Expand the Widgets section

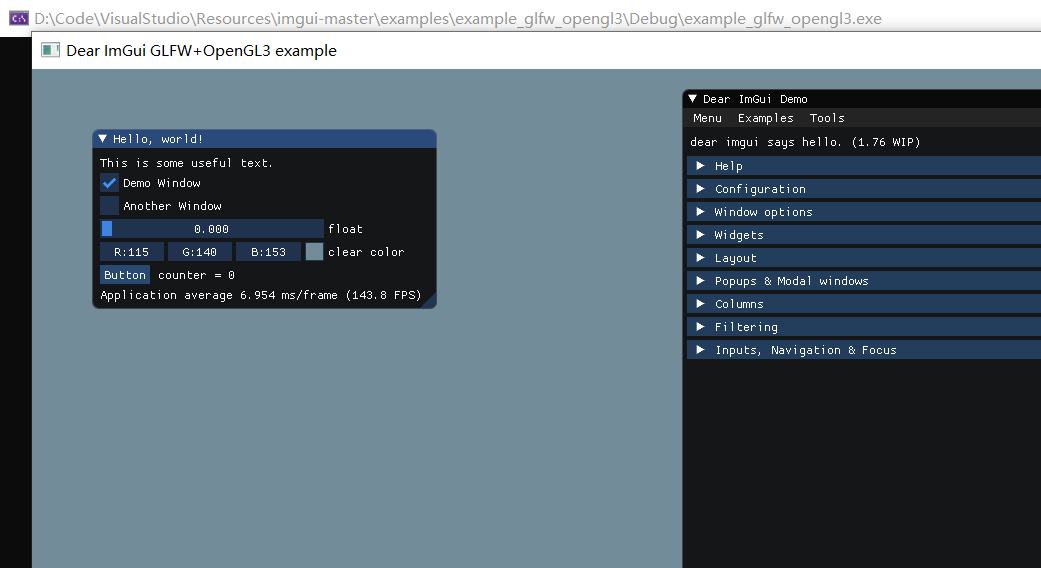(864, 235)
